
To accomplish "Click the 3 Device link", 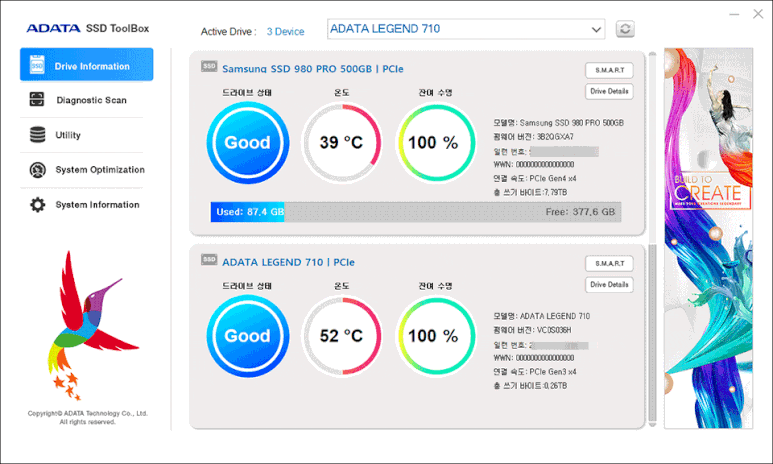I will [x=285, y=32].
